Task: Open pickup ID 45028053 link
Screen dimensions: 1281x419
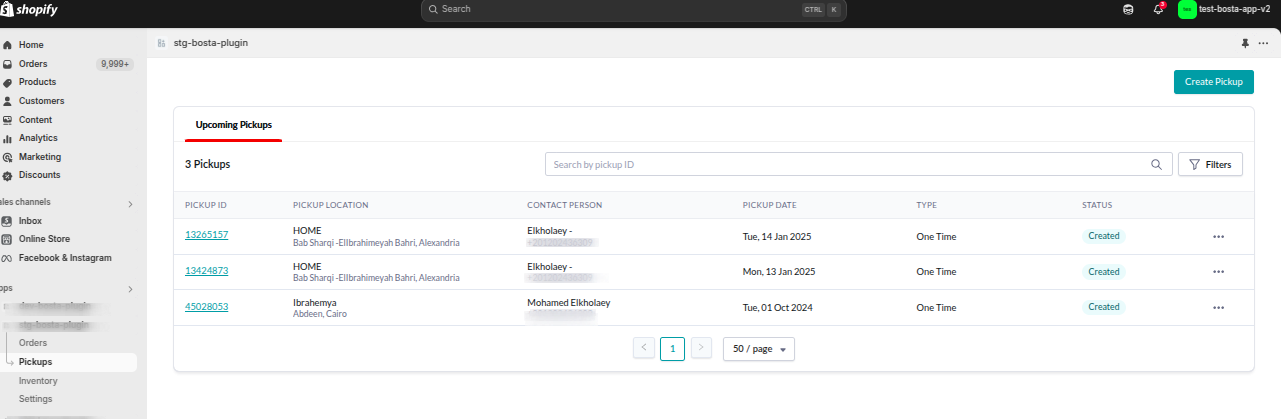Action: click(207, 307)
